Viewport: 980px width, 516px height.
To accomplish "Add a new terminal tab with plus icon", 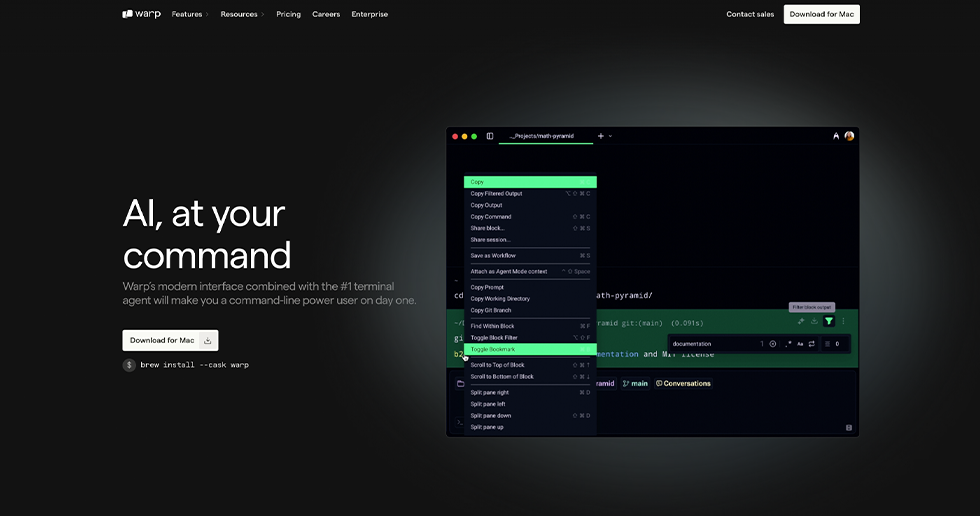I will coord(601,136).
